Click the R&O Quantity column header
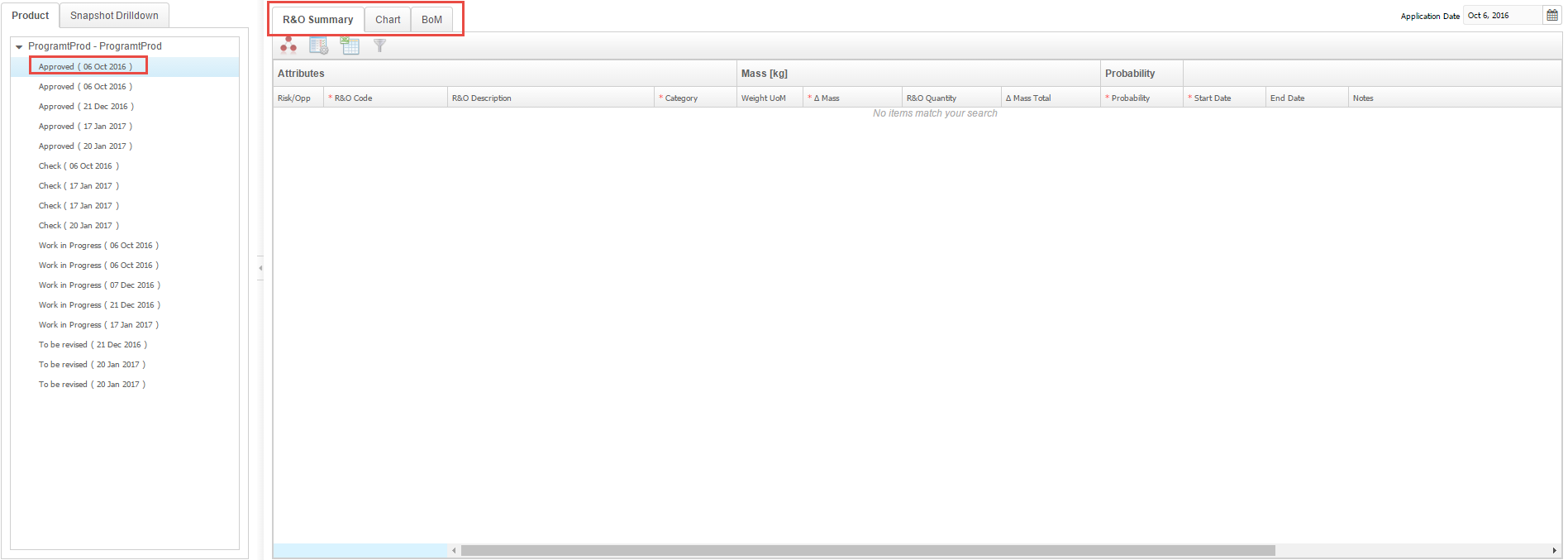This screenshot has height=560, width=1568. (951, 98)
